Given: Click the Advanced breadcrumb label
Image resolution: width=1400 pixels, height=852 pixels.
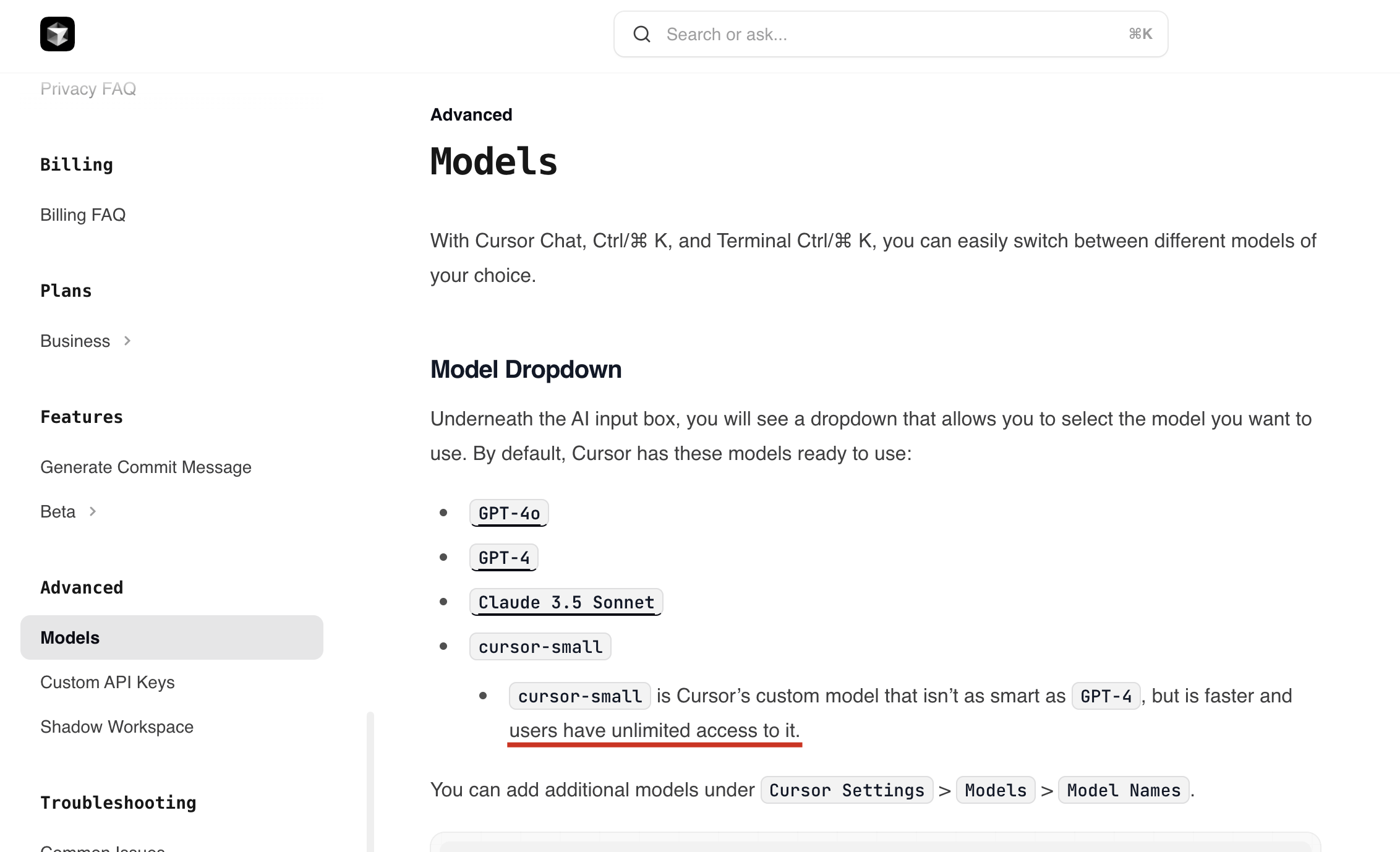Looking at the screenshot, I should coord(471,114).
